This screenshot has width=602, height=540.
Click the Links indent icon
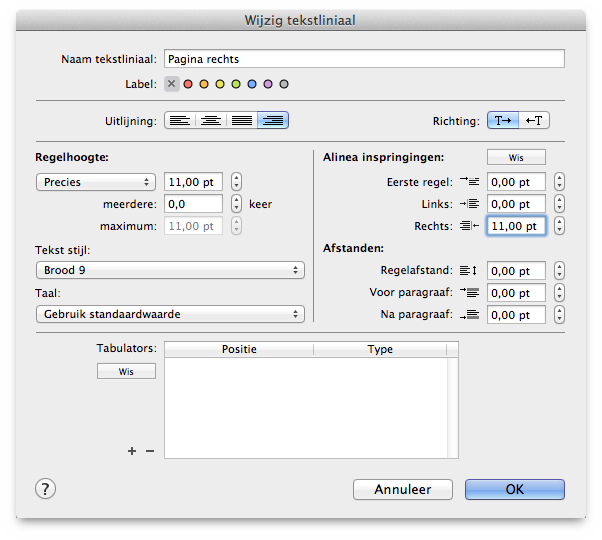click(x=470, y=204)
